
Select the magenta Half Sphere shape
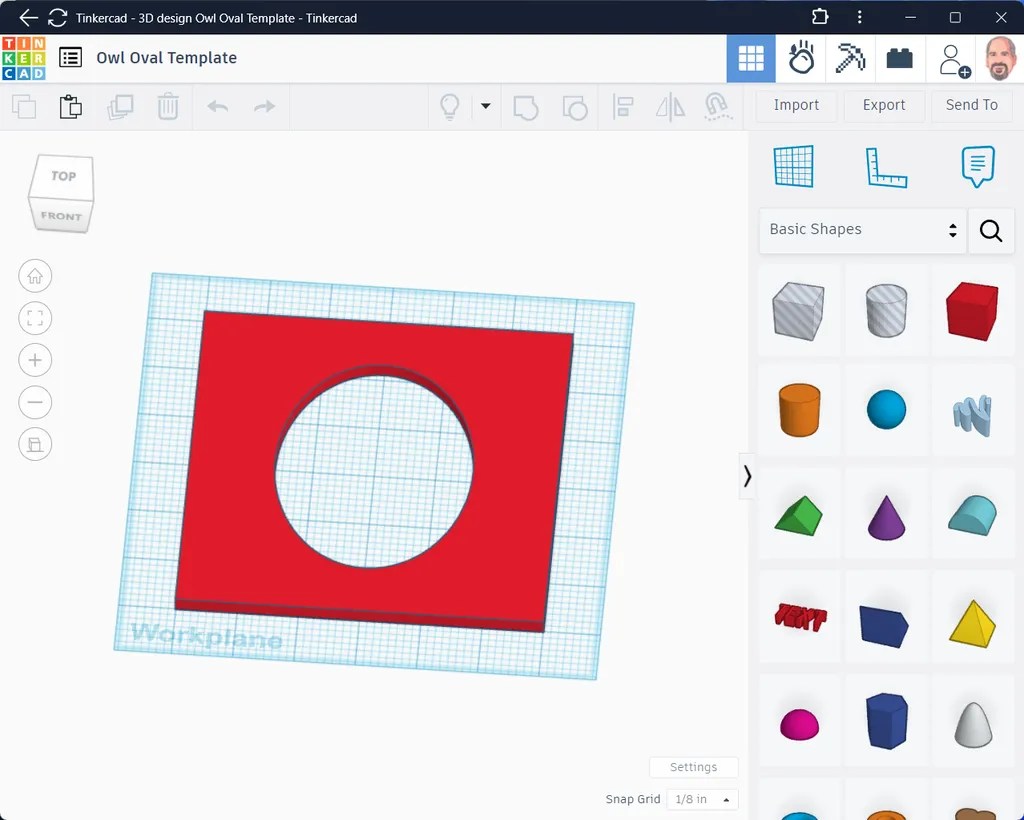[x=799, y=725]
